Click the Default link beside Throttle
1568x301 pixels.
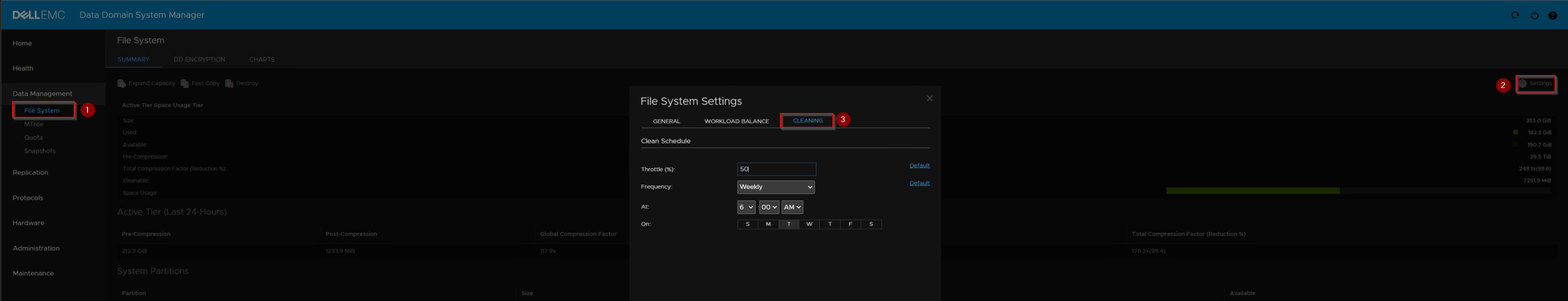[919, 165]
